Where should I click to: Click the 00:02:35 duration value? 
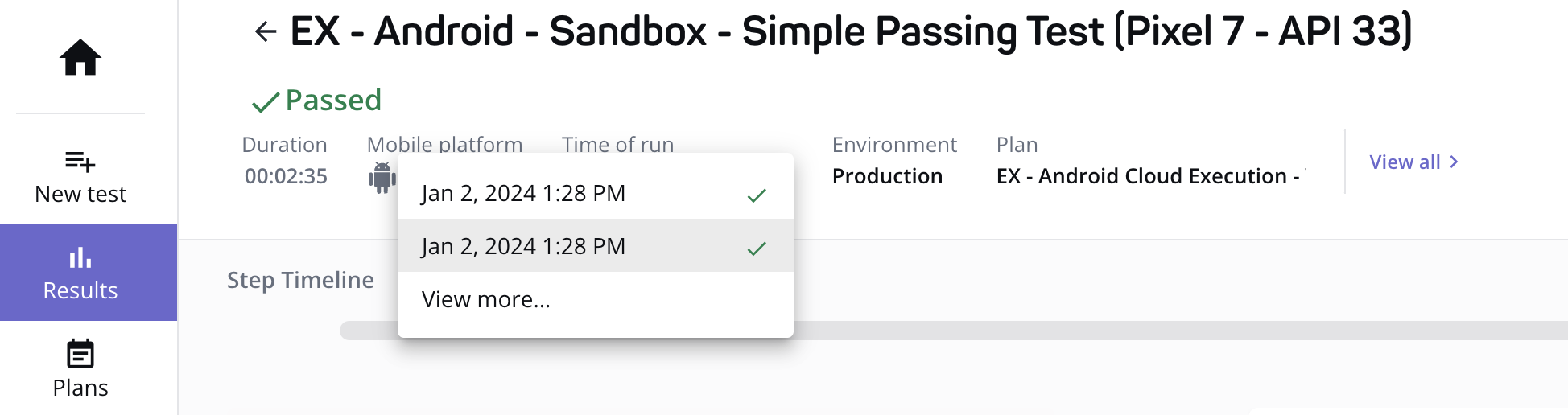tap(286, 176)
